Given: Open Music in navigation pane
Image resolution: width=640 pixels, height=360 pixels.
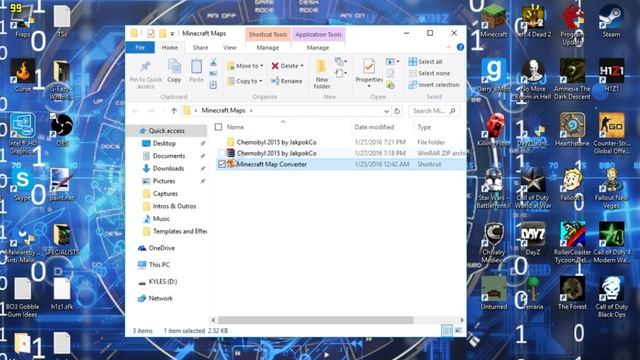Looking at the screenshot, I should pos(161,219).
